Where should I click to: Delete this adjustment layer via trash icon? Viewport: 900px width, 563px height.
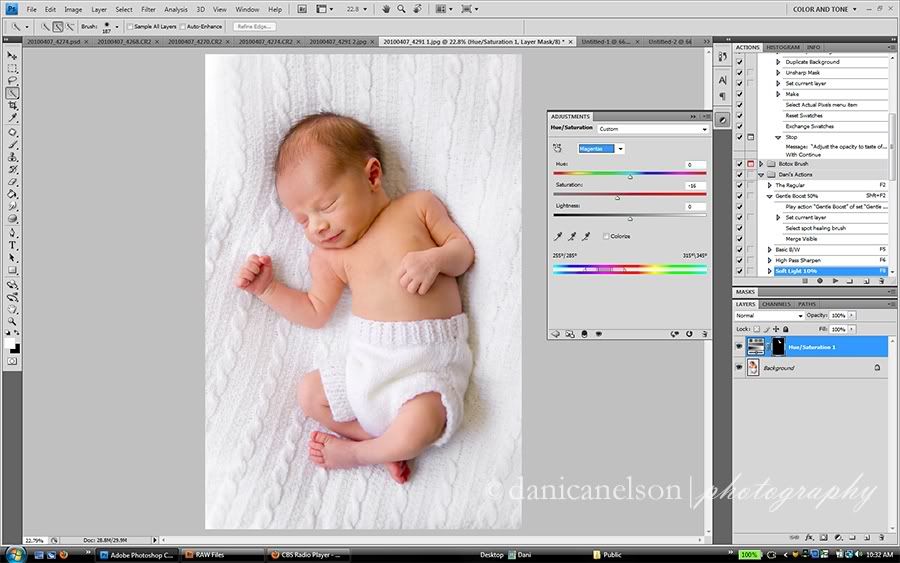(x=704, y=334)
